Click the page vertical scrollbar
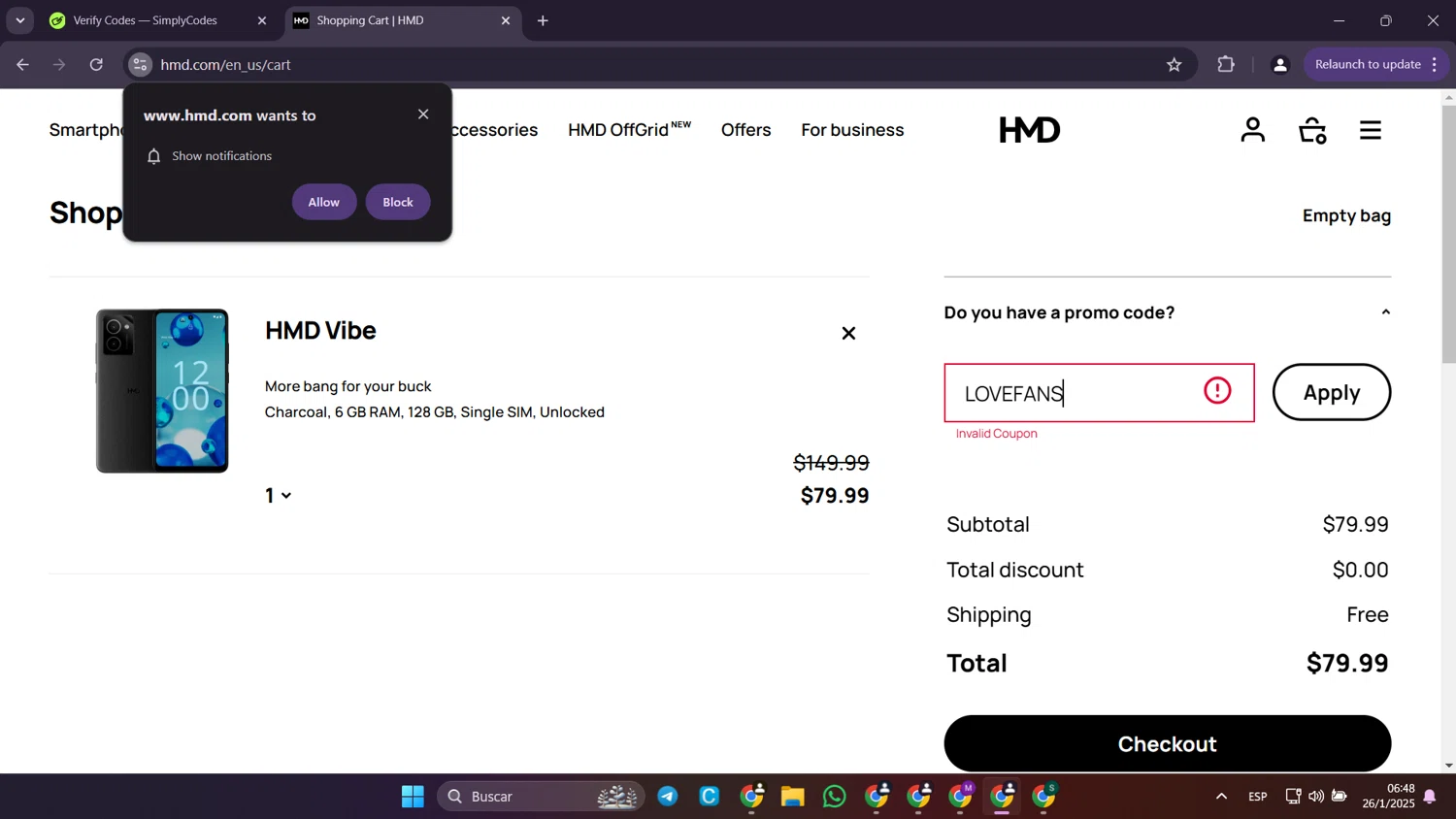The width and height of the screenshot is (1456, 819). 1448,234
